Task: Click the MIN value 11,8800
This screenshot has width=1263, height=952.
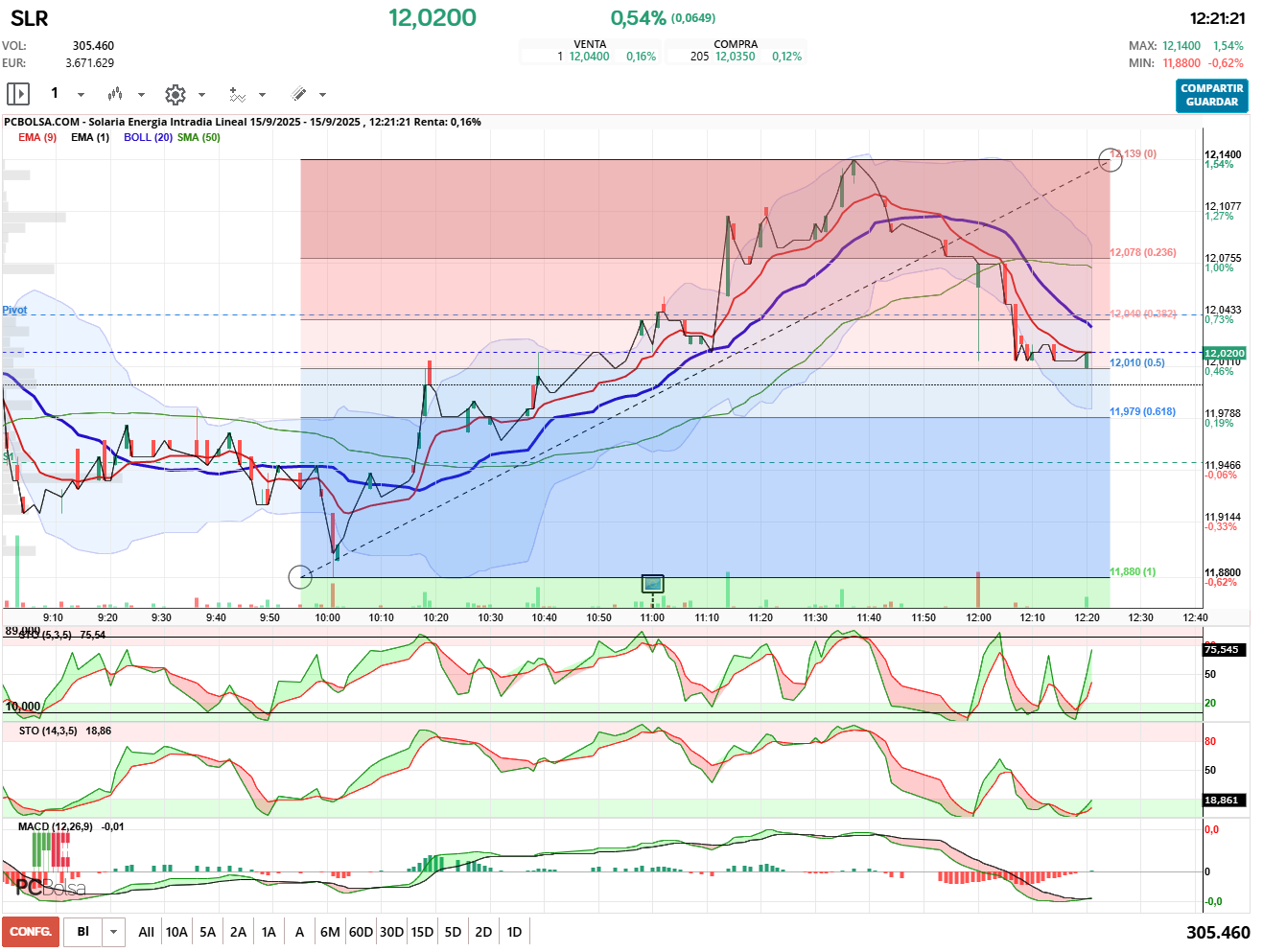Action: (1181, 63)
